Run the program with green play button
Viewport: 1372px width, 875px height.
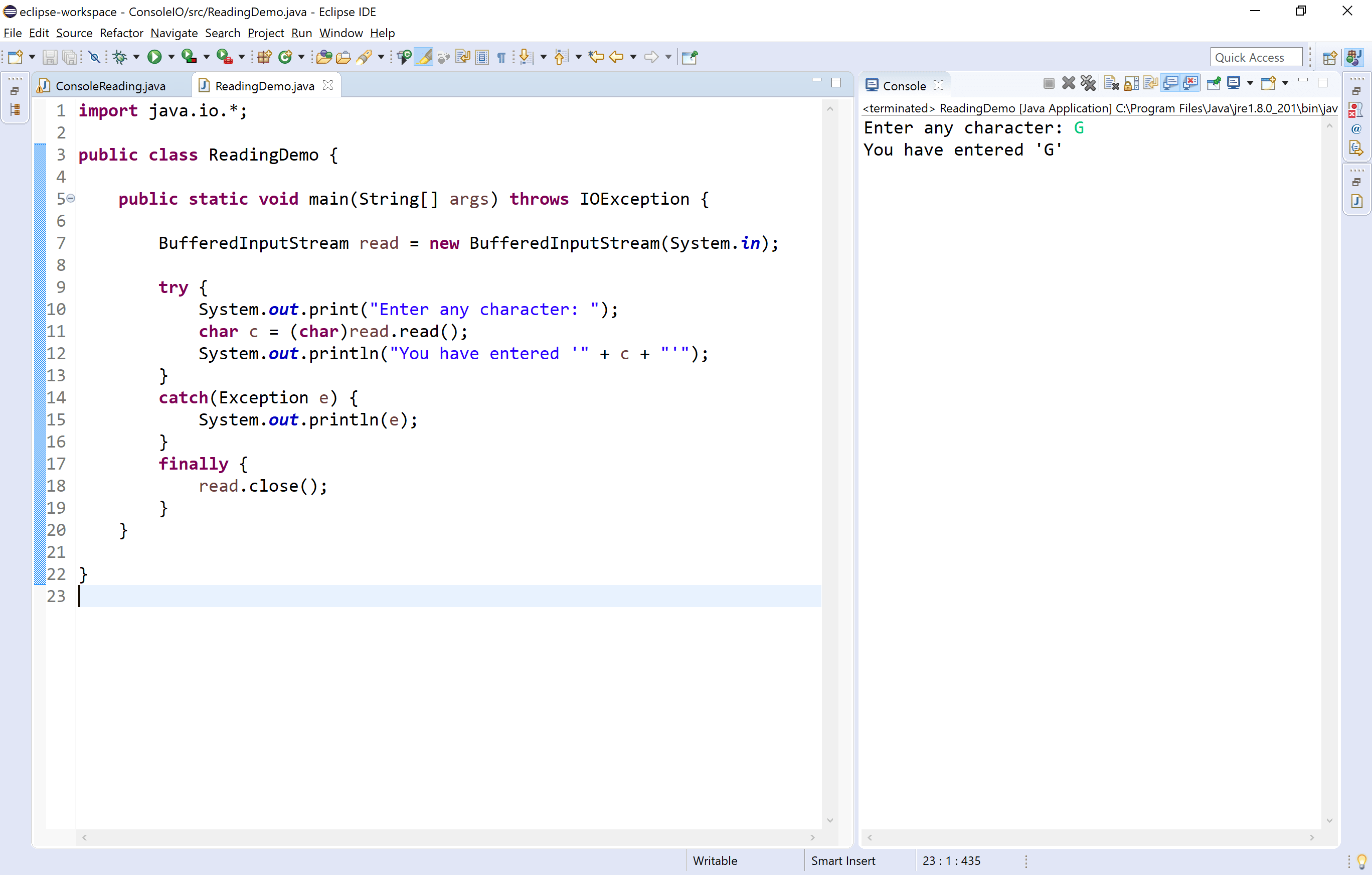154,56
